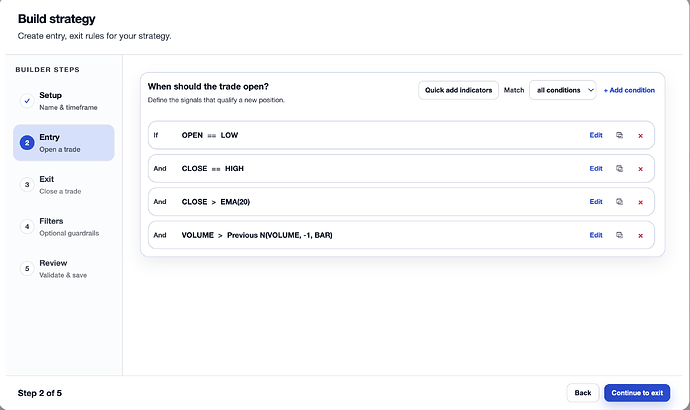This screenshot has width=690, height=410.
Task: Delete the OPEN == LOW condition
Action: pos(641,135)
